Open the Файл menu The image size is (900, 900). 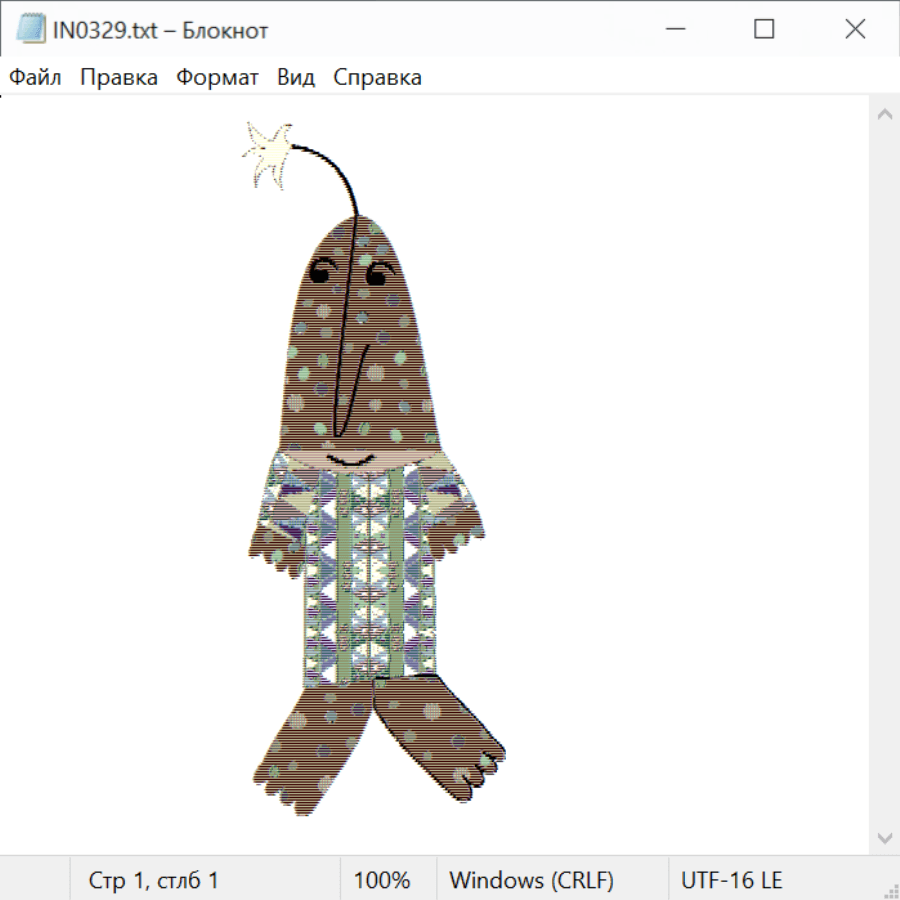point(36,78)
